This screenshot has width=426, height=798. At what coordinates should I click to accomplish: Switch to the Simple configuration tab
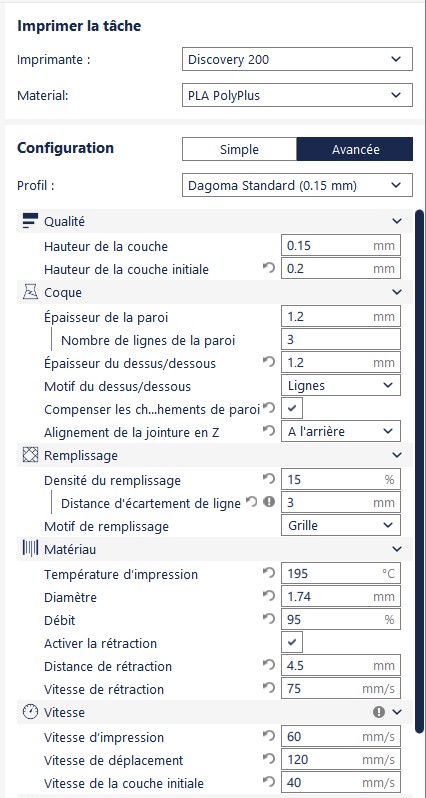[x=239, y=149]
